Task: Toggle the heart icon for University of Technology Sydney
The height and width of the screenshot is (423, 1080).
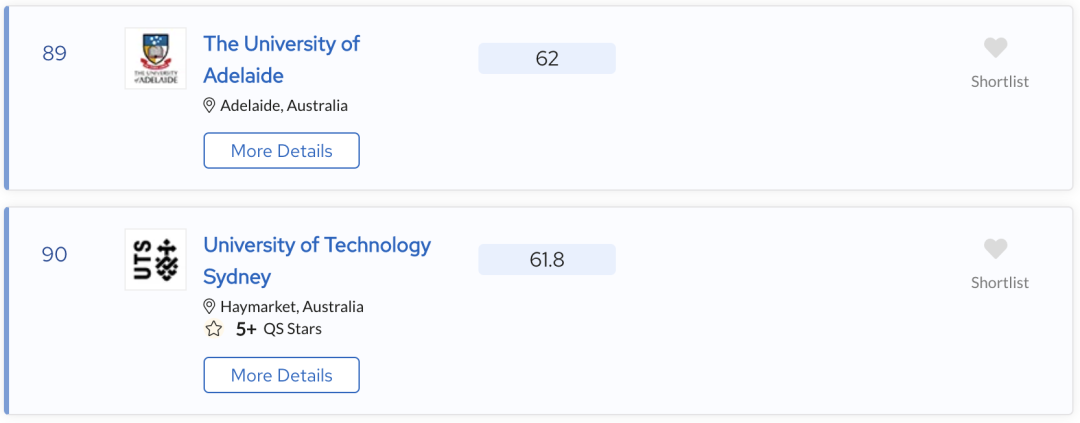Action: [995, 249]
